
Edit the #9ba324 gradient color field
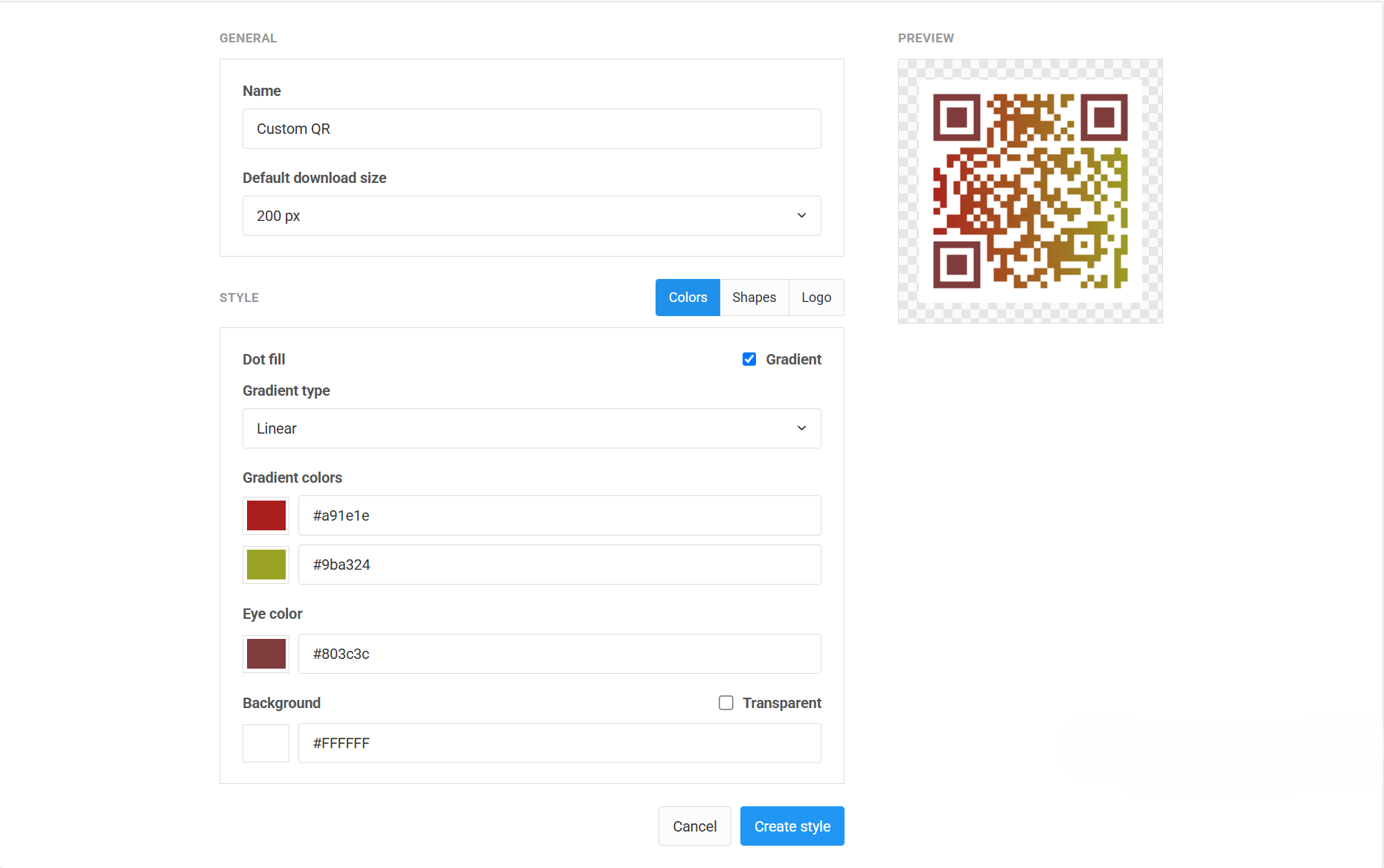[560, 565]
